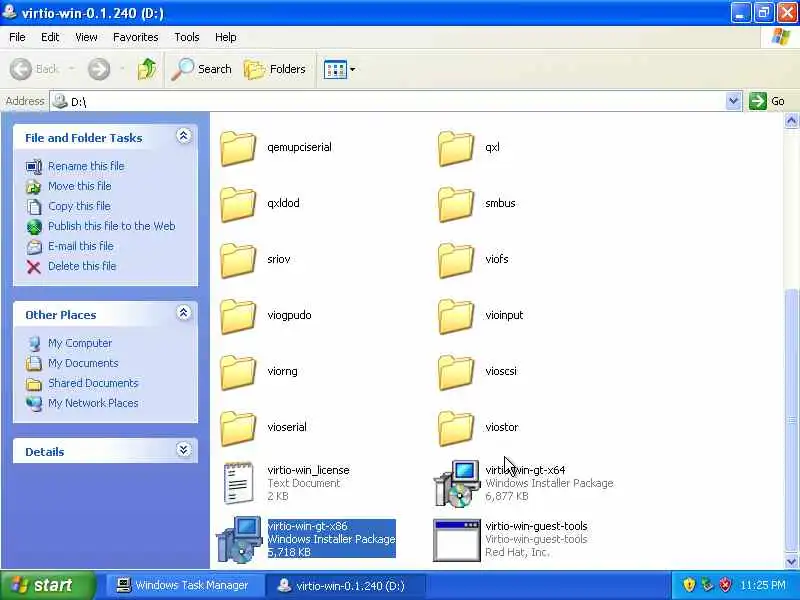Click Publish this file to the Web
Screen dimensions: 800x600
coord(112,226)
